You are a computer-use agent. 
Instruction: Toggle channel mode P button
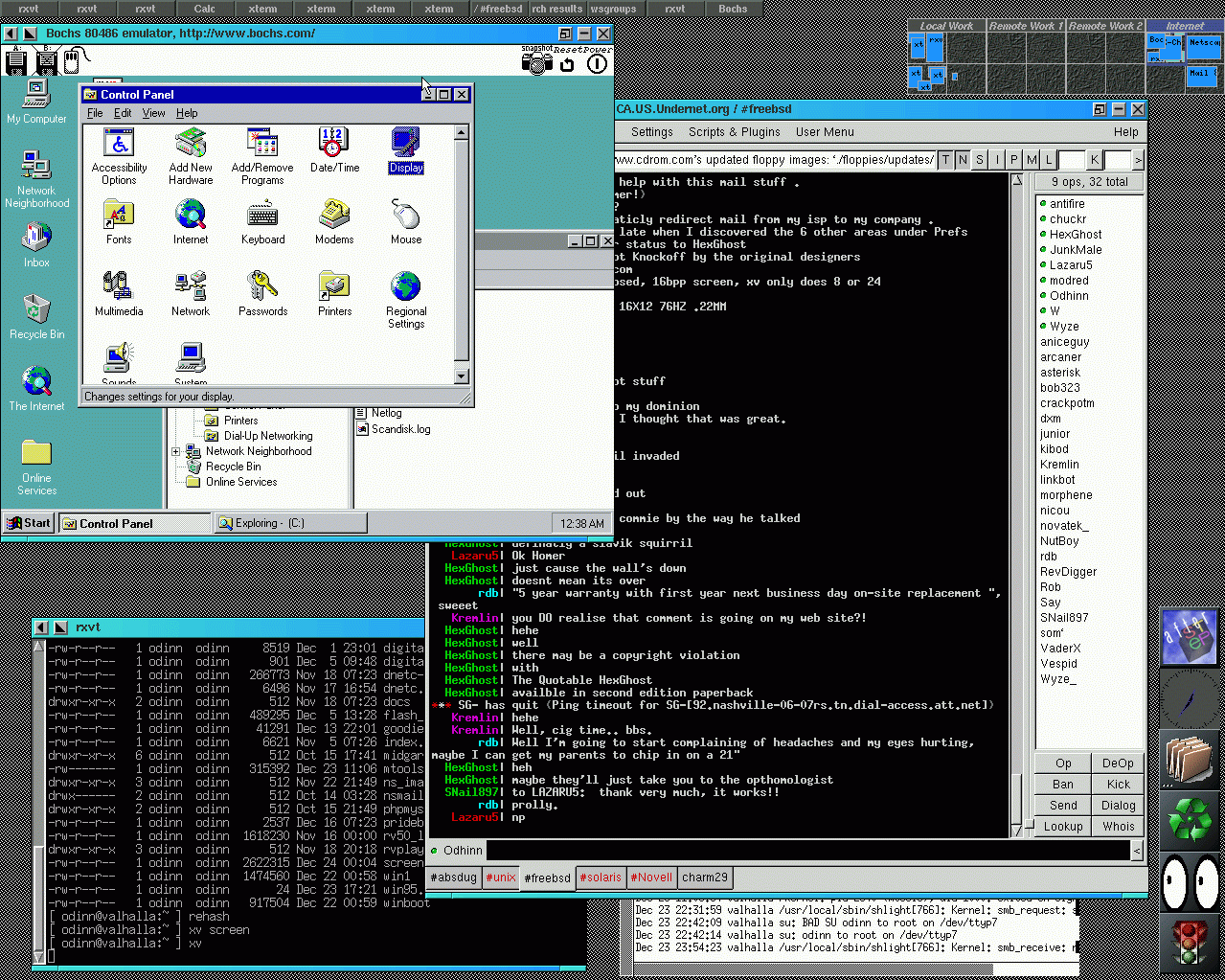(1014, 160)
